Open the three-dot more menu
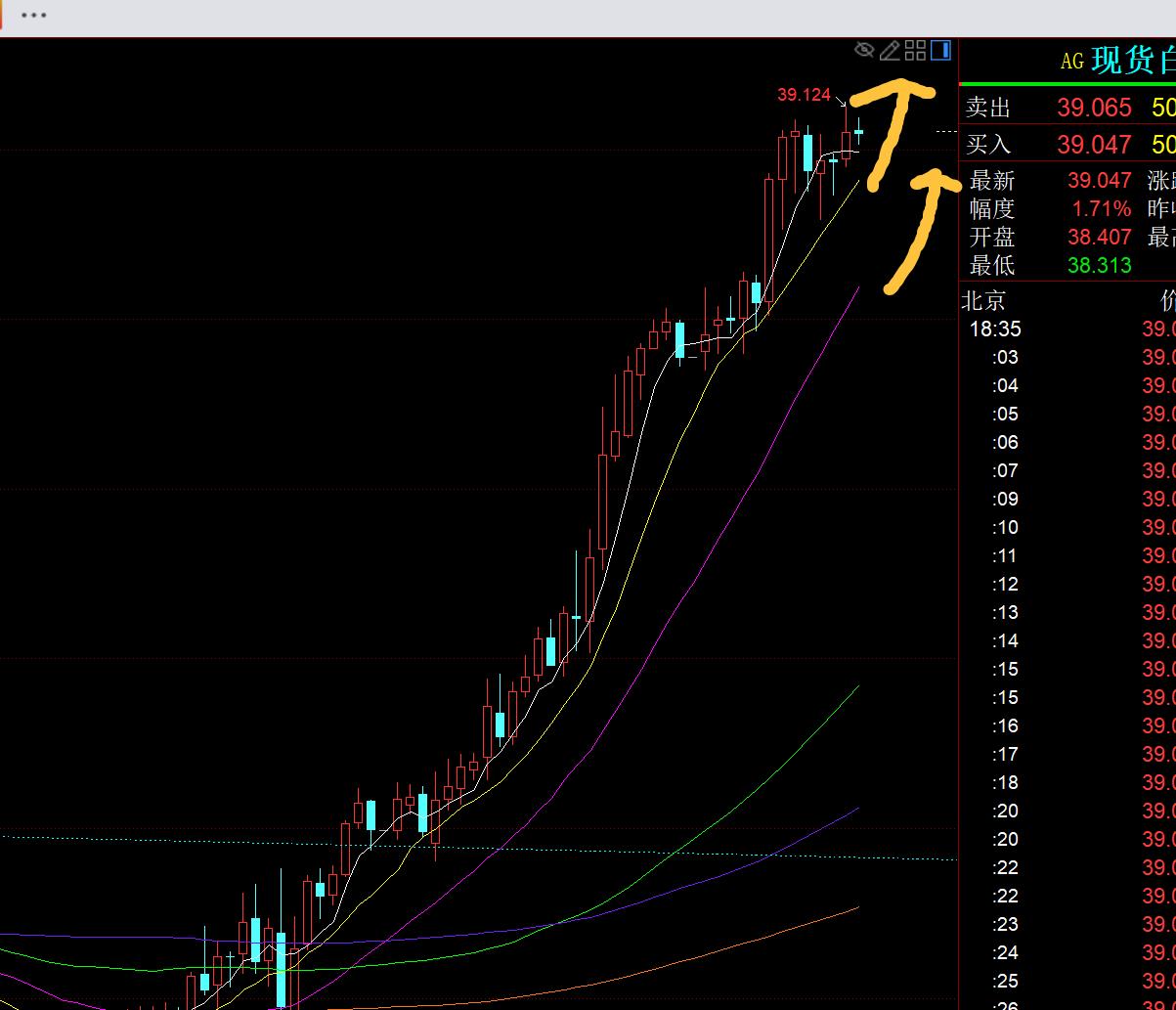Image resolution: width=1176 pixels, height=1010 pixels. (33, 16)
